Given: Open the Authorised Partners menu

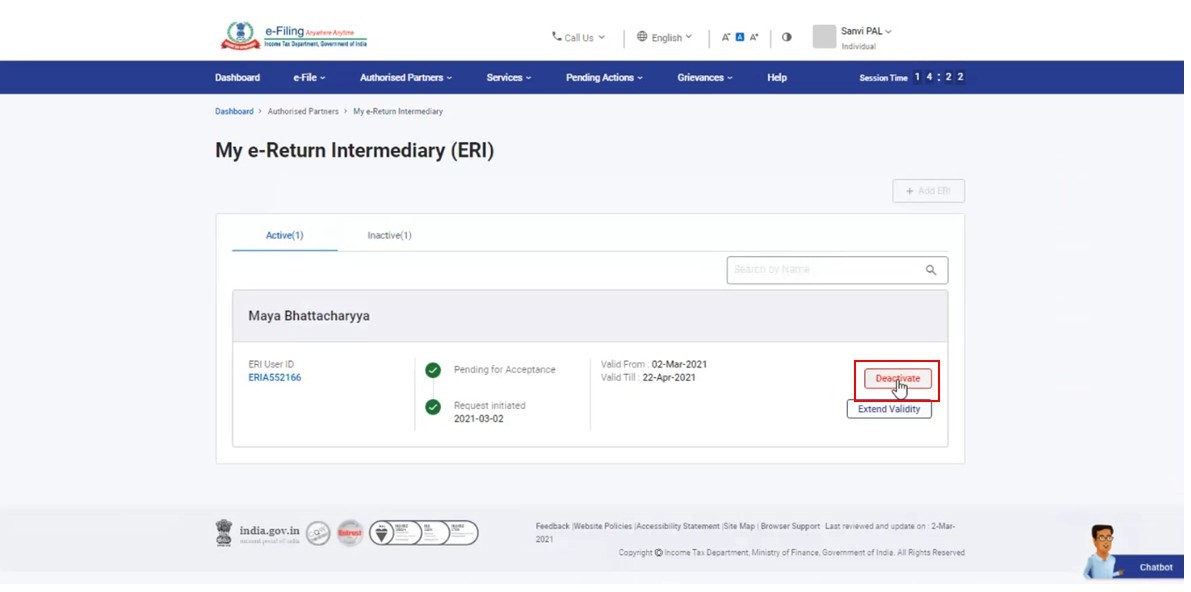Looking at the screenshot, I should (406, 77).
